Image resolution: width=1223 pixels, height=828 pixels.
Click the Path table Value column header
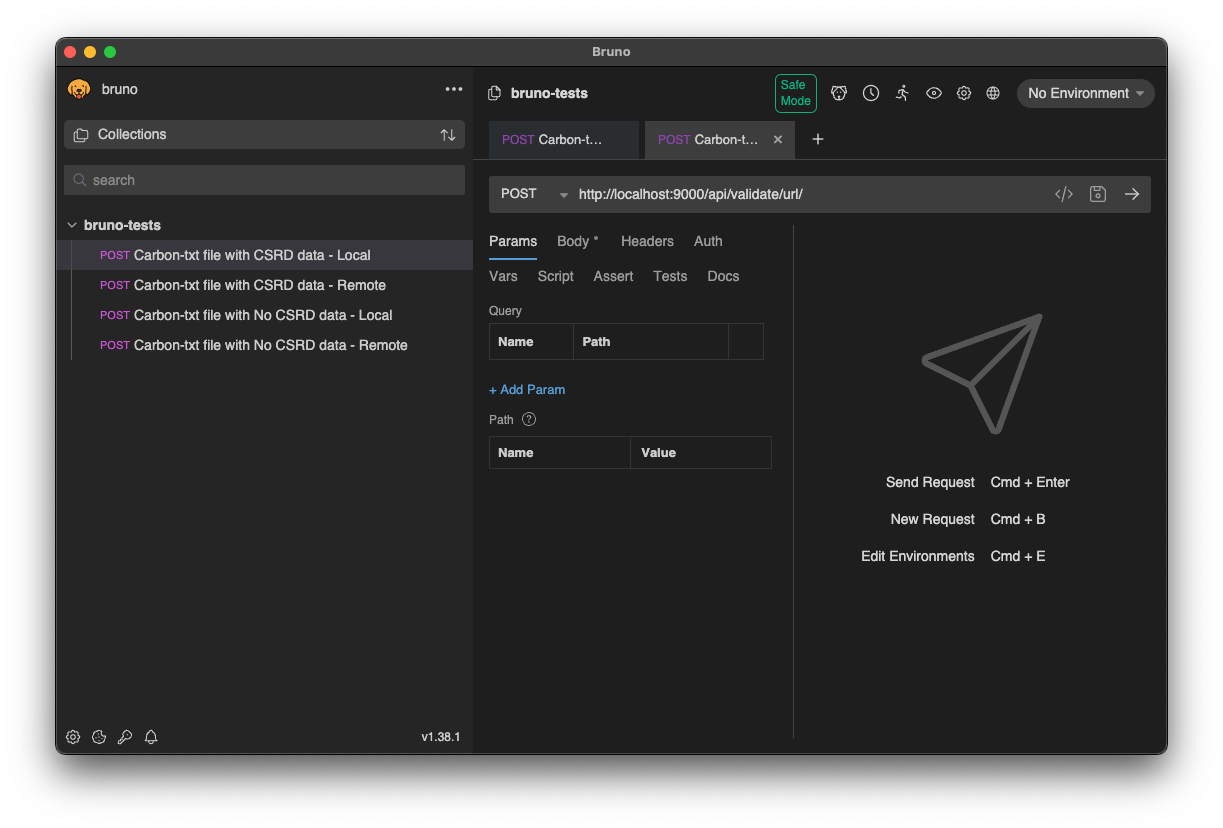[701, 453]
